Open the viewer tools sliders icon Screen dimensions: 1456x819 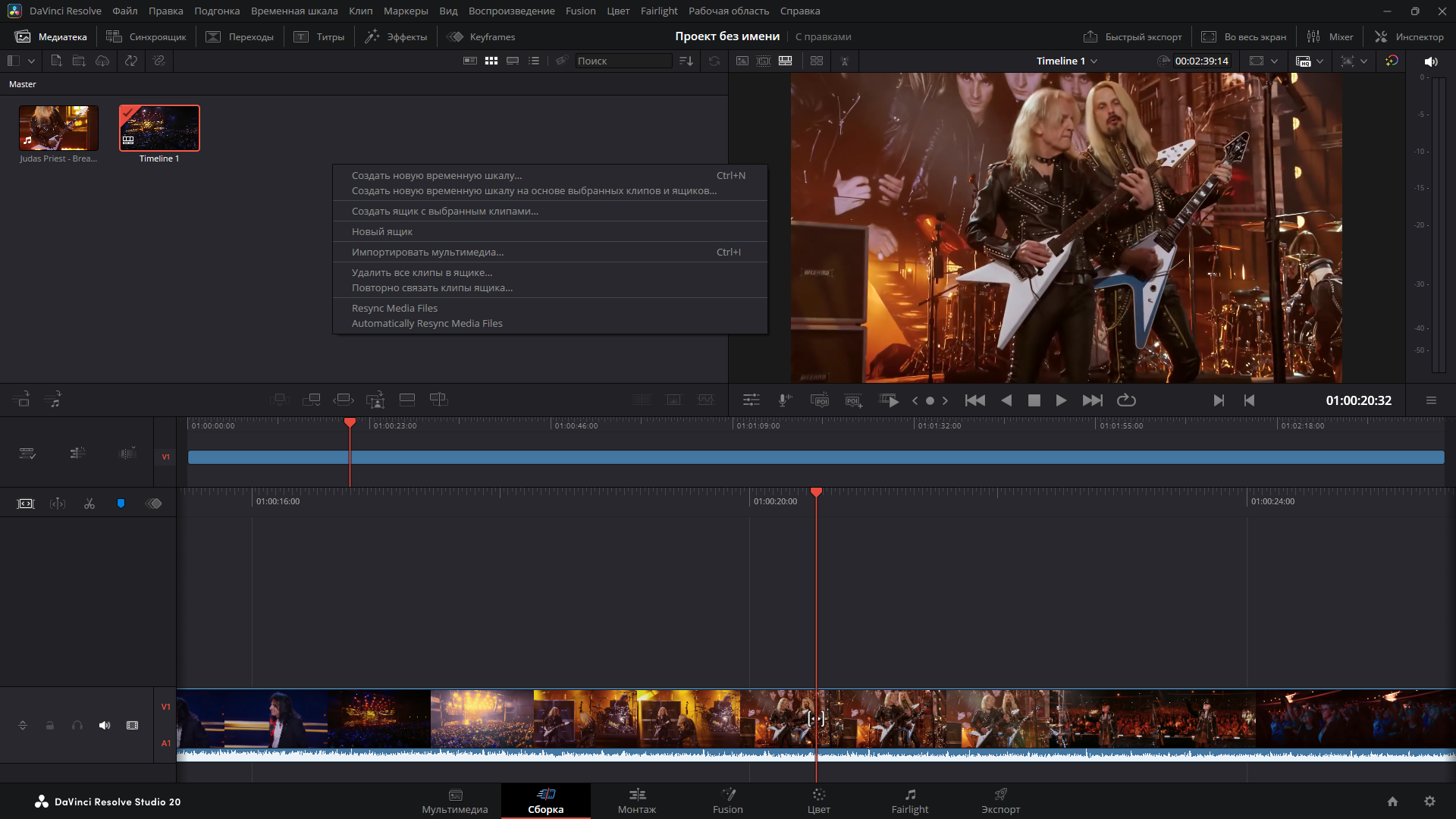pos(751,400)
